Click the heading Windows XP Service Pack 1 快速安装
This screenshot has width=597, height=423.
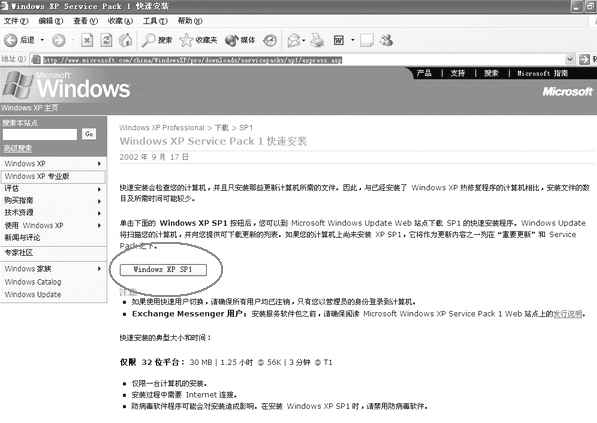point(213,141)
